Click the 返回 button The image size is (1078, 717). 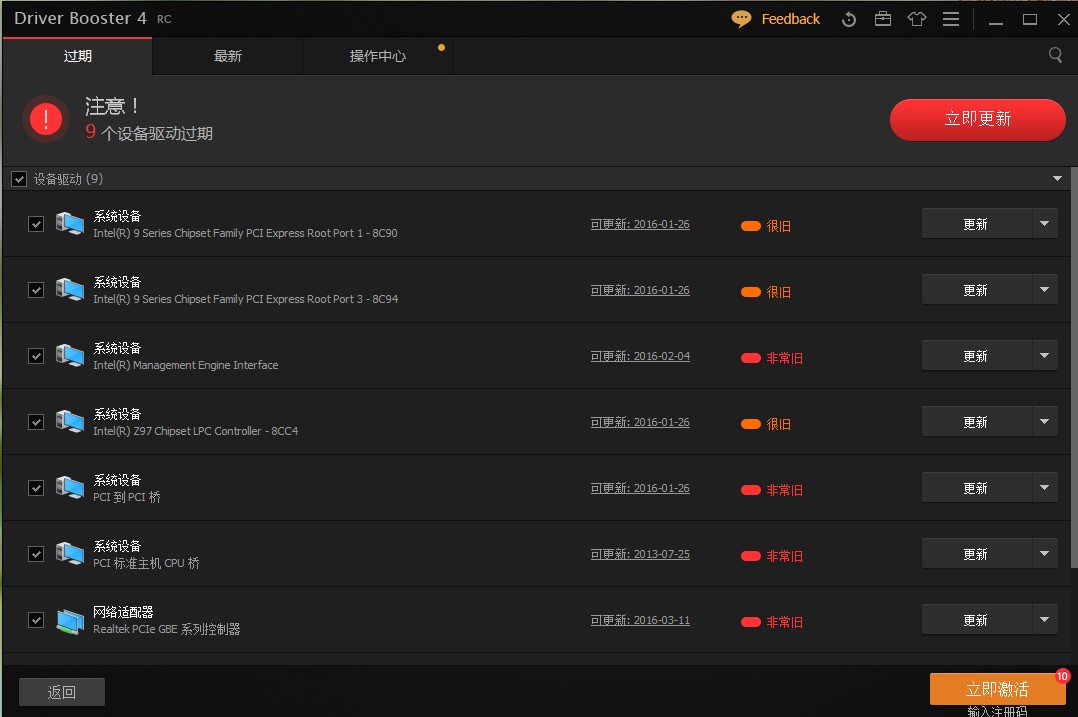tap(62, 692)
